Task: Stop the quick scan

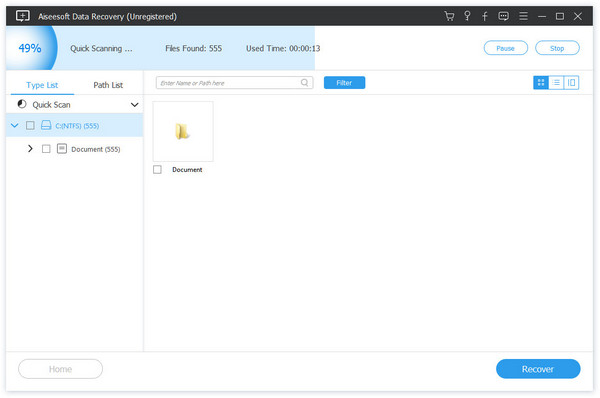Action: (557, 48)
